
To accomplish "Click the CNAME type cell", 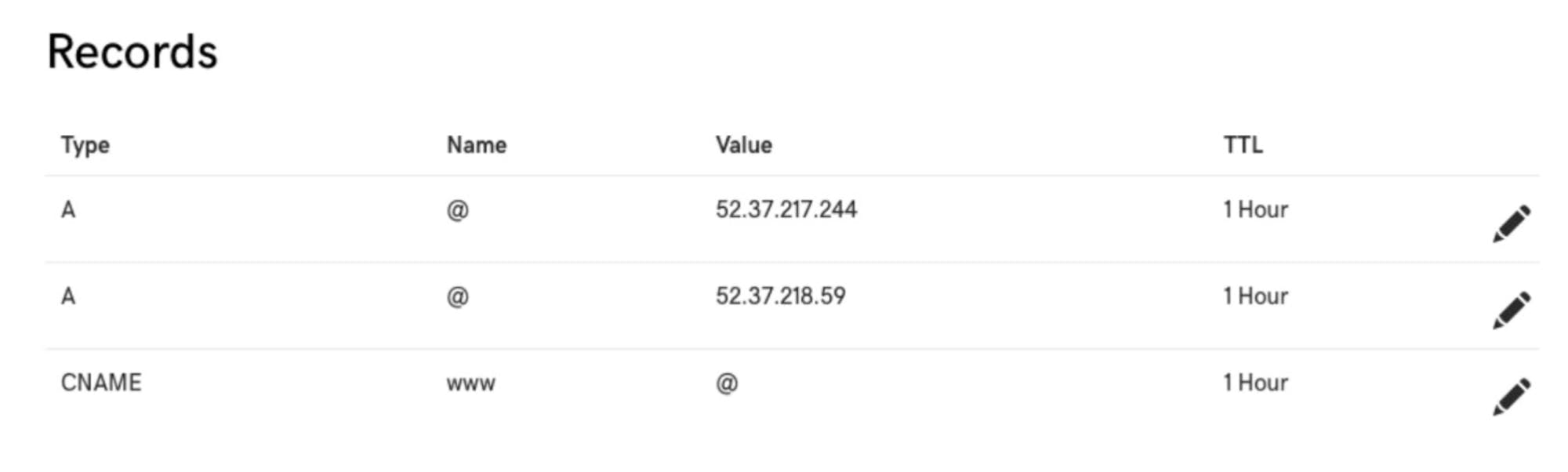I will [101, 383].
